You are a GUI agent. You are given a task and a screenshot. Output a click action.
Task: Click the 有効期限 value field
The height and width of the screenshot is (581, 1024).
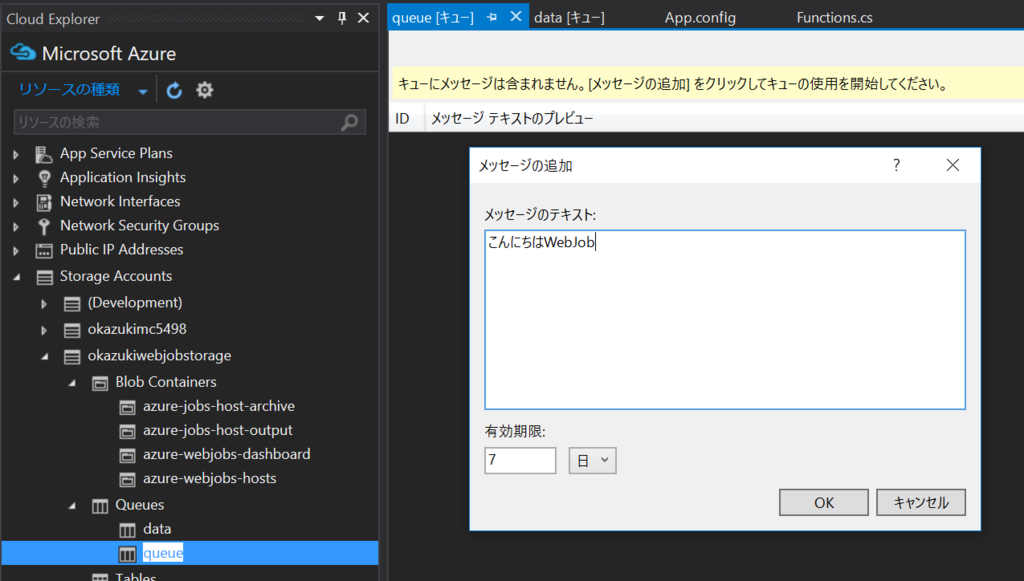pos(520,460)
